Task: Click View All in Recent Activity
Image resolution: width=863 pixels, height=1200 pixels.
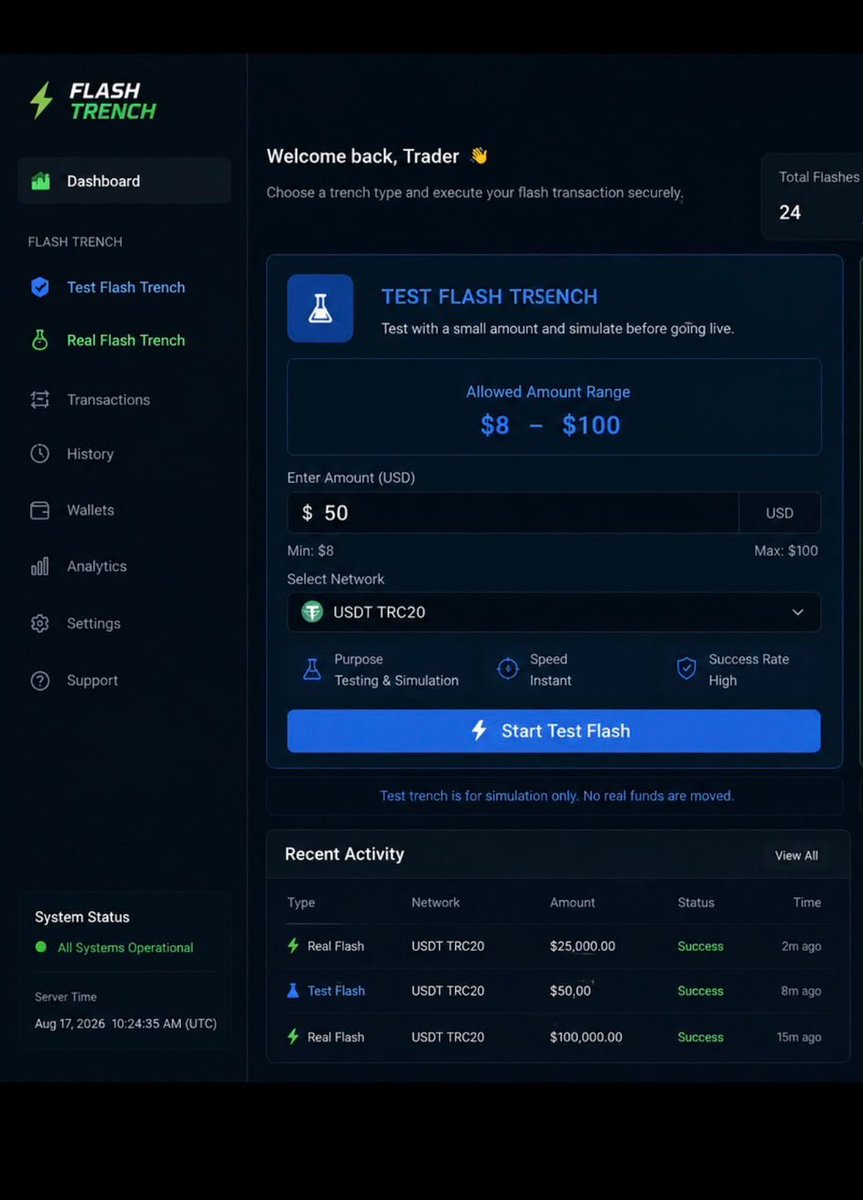Action: 796,856
